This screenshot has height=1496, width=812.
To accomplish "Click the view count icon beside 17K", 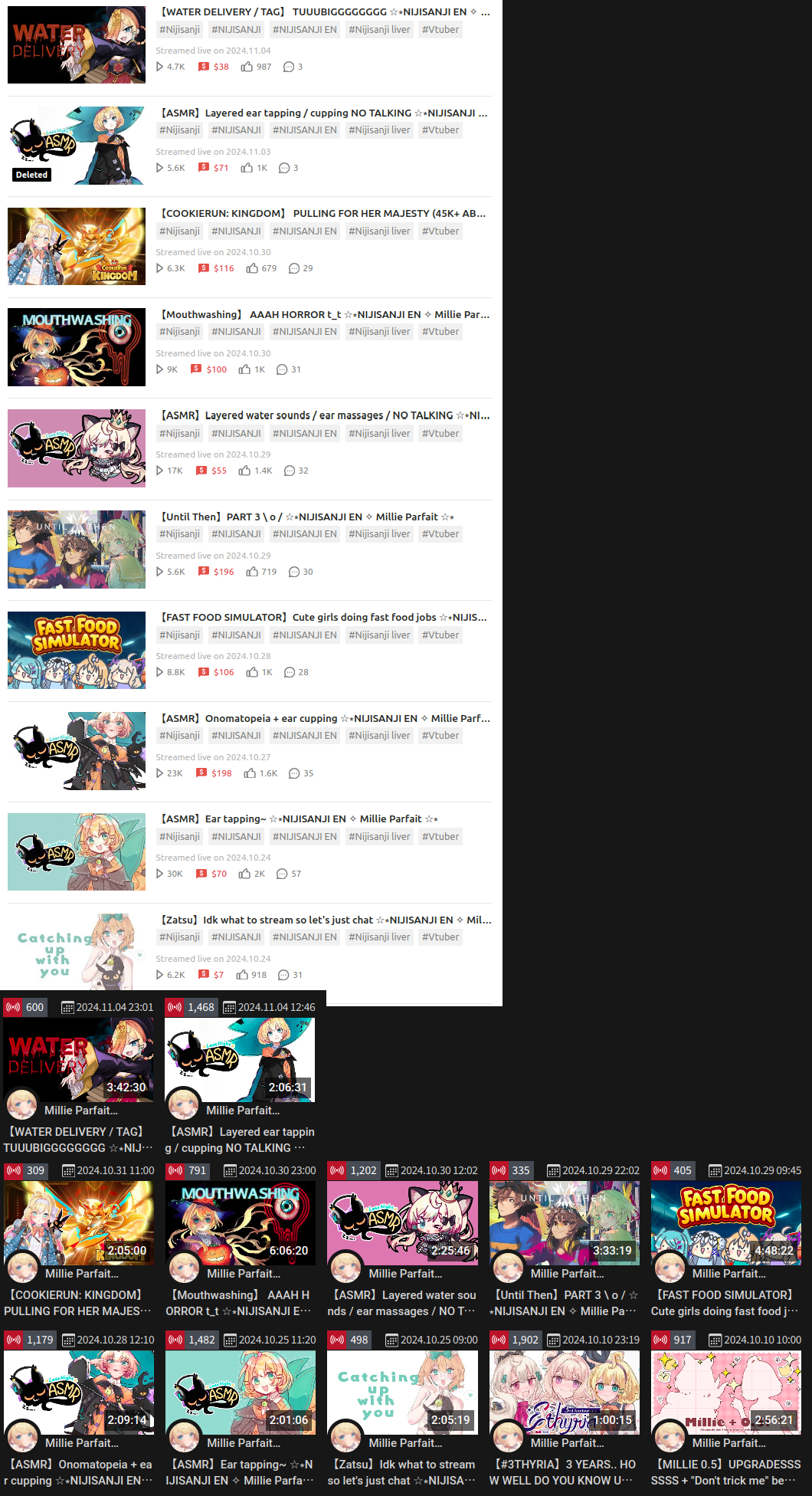I will pos(159,471).
